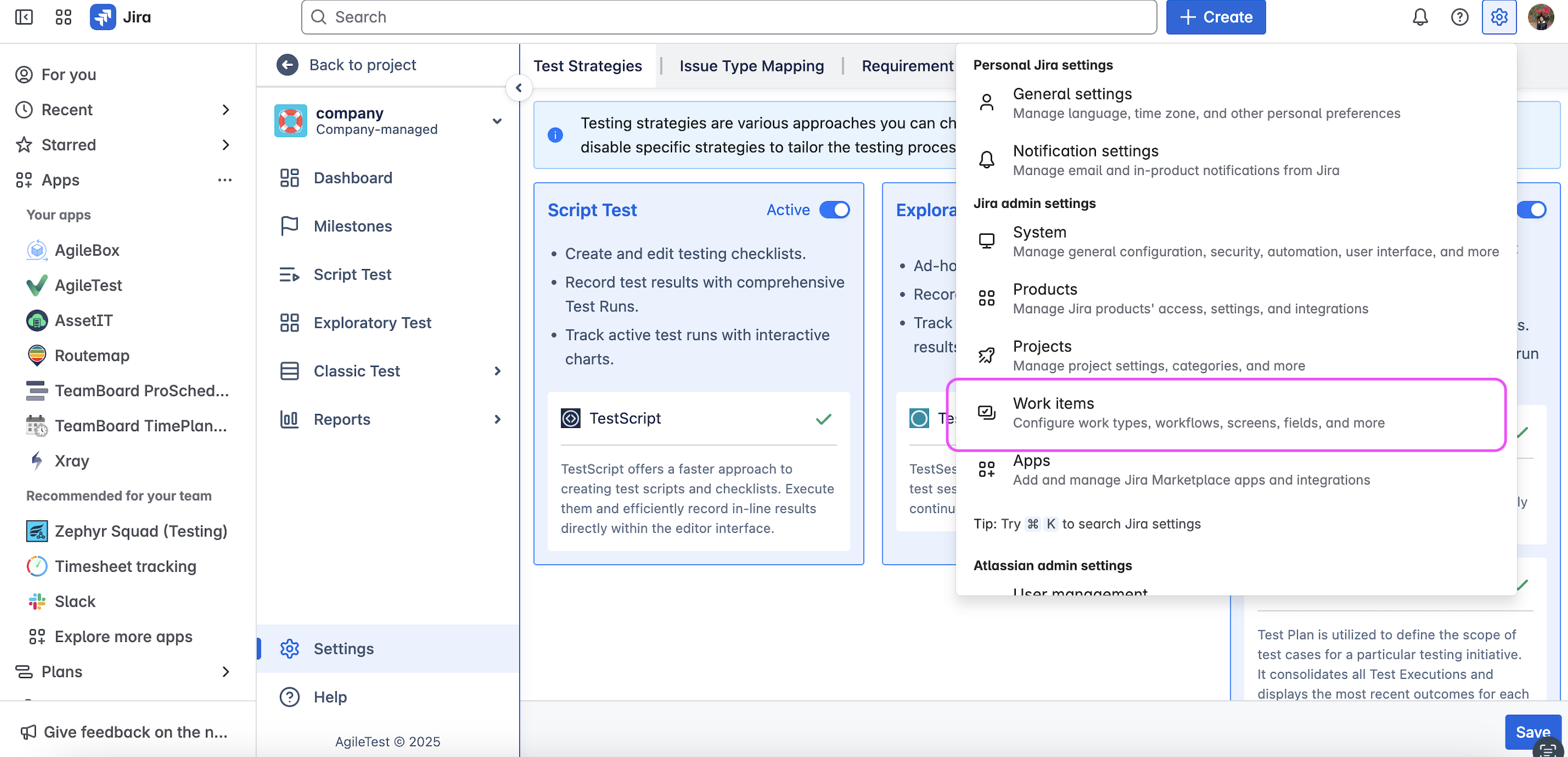Click the TestScript green checkmark
Image resolution: width=1568 pixels, height=757 pixels.
point(823,419)
